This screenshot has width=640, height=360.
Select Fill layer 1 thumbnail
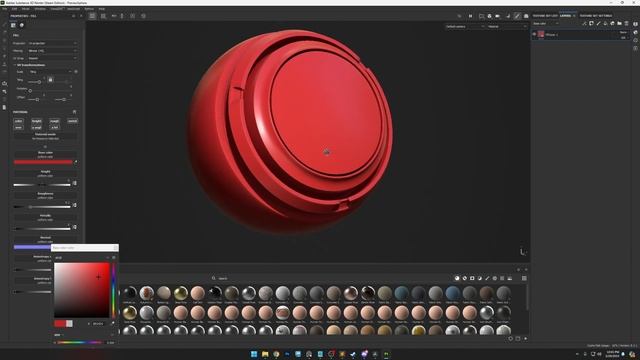coord(541,34)
